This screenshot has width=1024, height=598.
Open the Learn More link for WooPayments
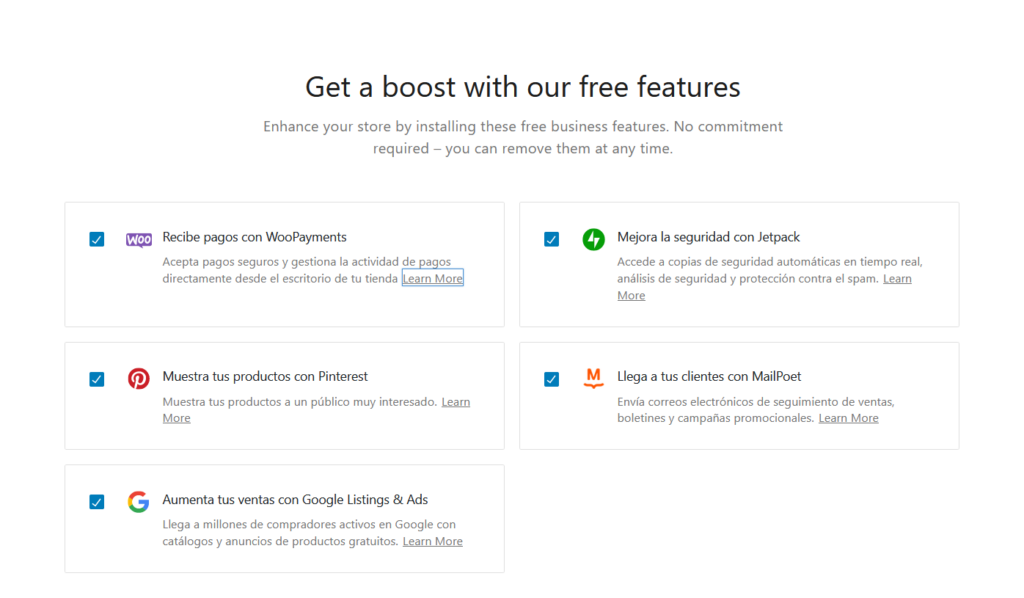tap(432, 278)
